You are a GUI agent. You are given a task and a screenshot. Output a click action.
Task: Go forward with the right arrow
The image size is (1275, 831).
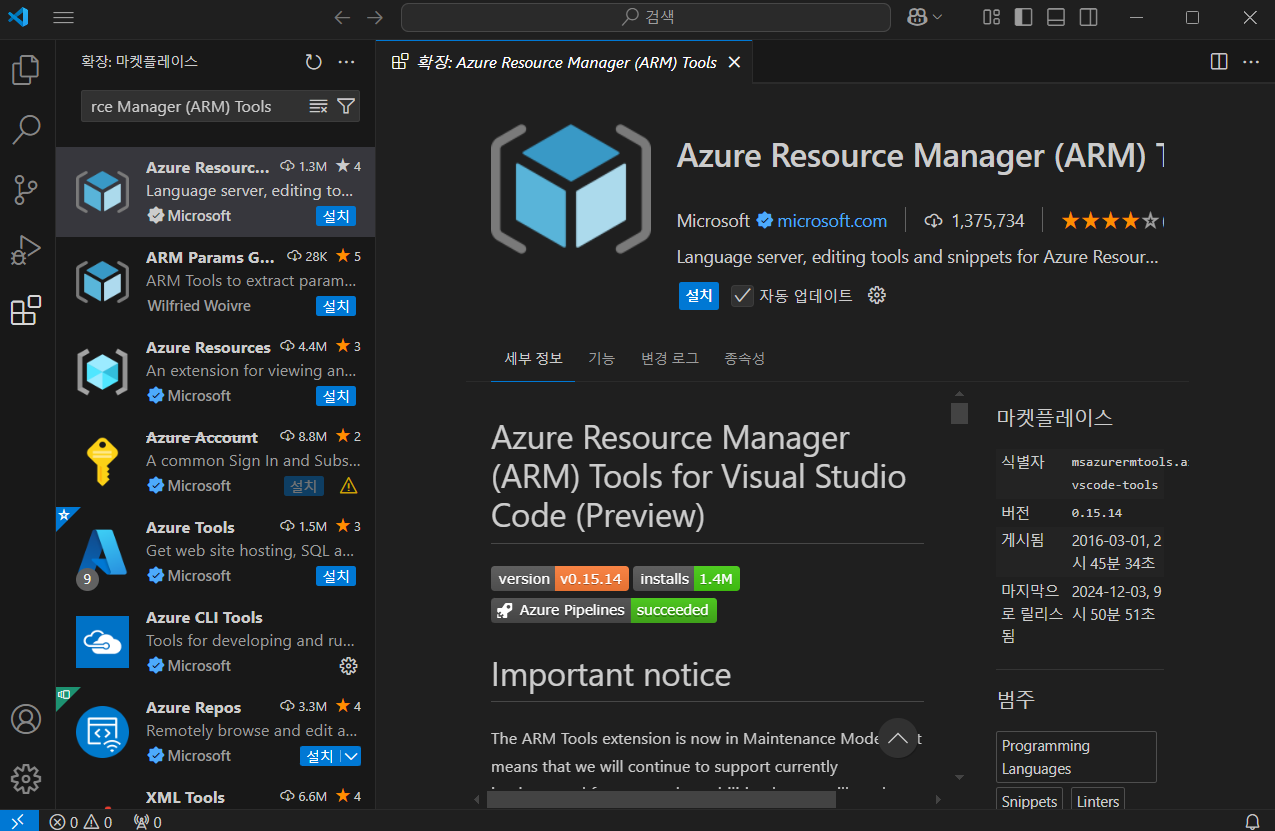click(x=375, y=17)
